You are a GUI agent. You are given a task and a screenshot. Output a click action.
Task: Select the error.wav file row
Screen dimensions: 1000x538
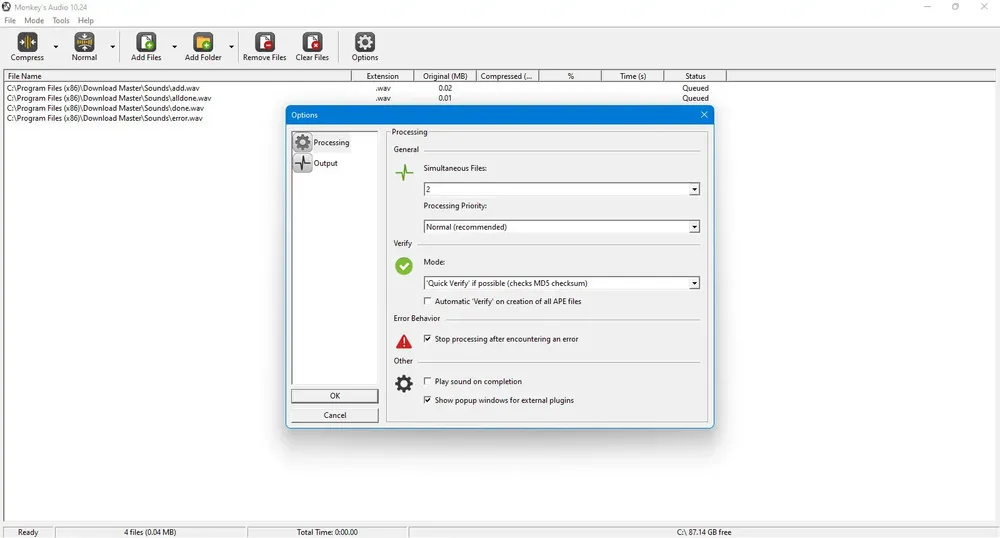pyautogui.click(x=105, y=118)
